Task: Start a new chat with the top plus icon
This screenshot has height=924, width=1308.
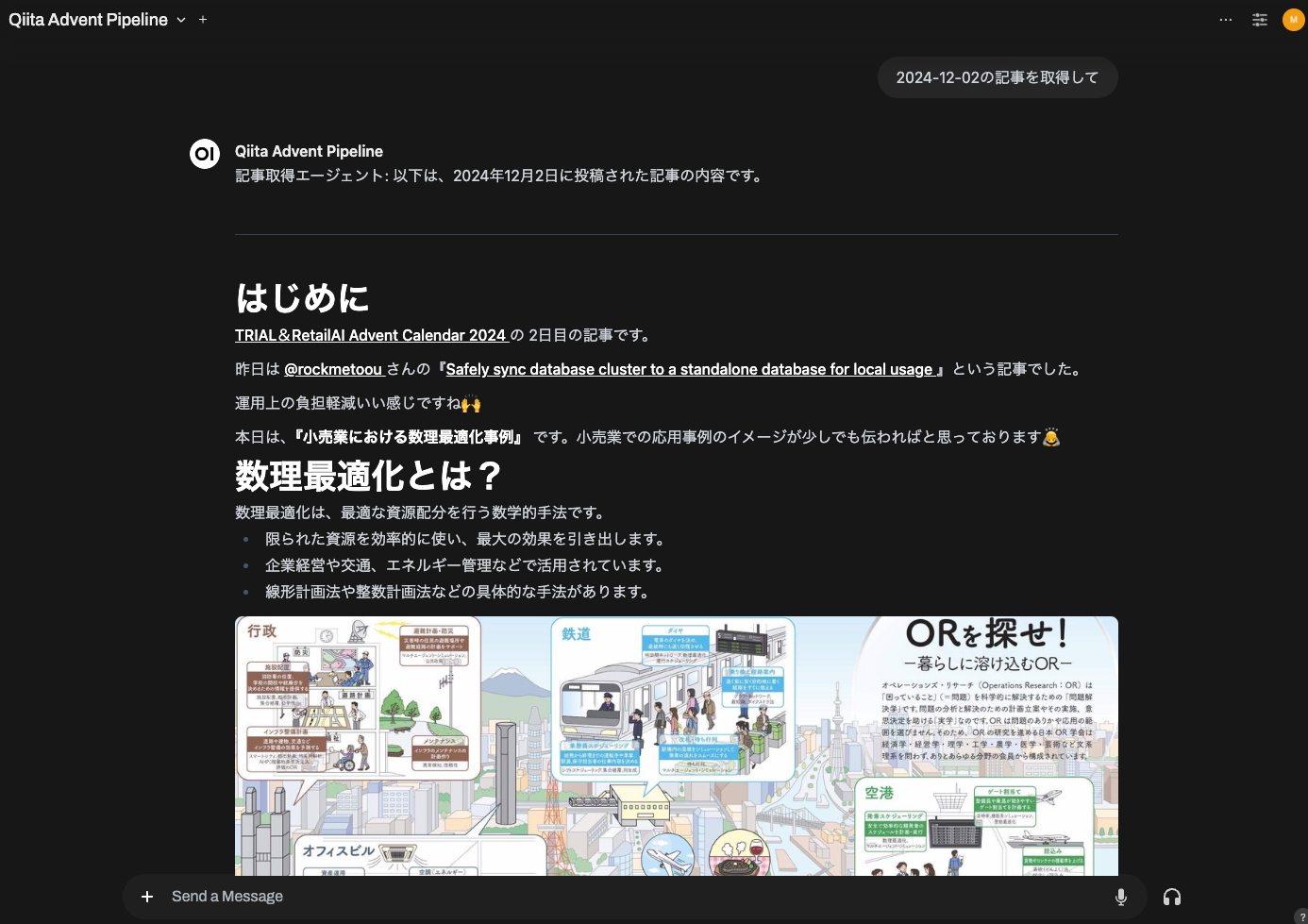Action: [203, 19]
